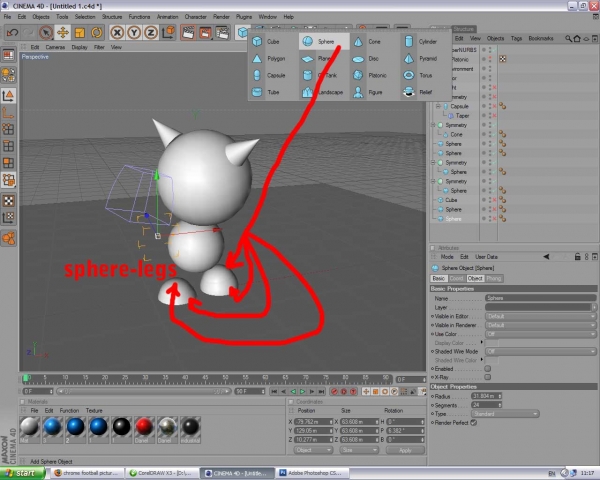
Task: Open the Visible in Editor dropdown
Action: [x=541, y=316]
